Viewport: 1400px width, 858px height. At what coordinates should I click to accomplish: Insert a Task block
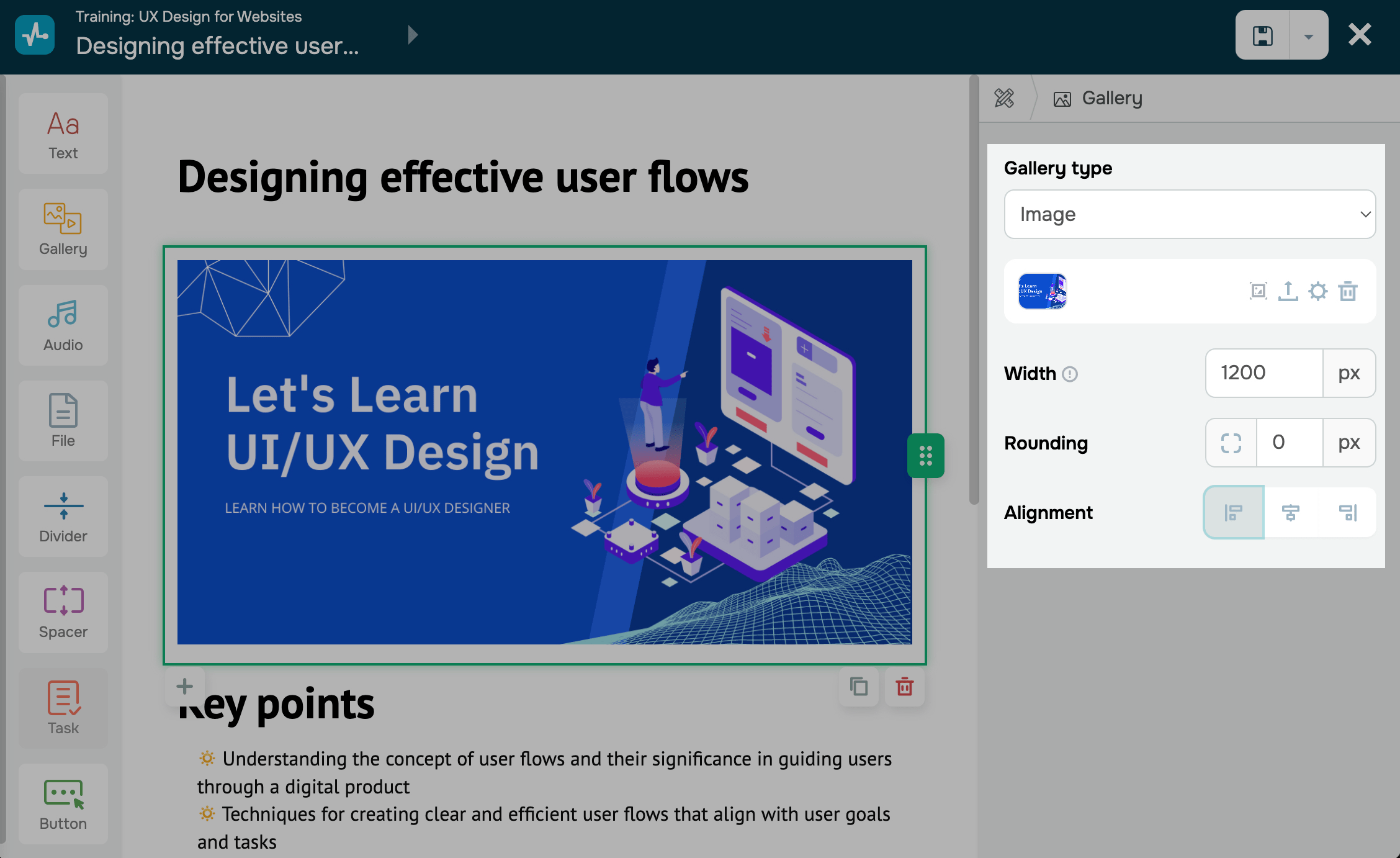[63, 708]
